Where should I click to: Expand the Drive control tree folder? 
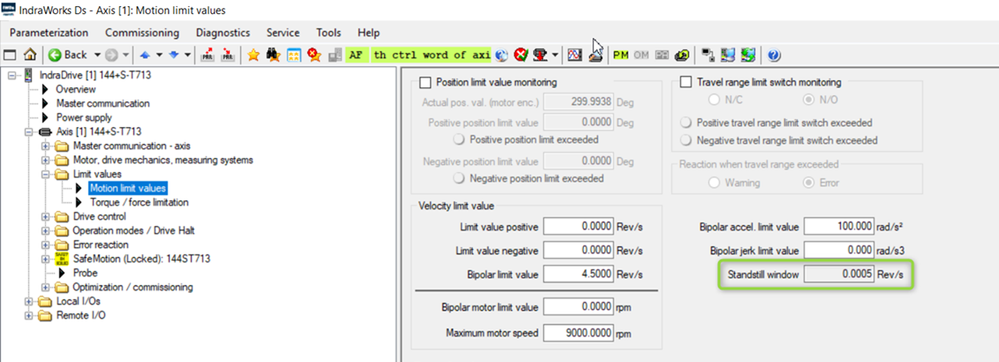point(45,216)
